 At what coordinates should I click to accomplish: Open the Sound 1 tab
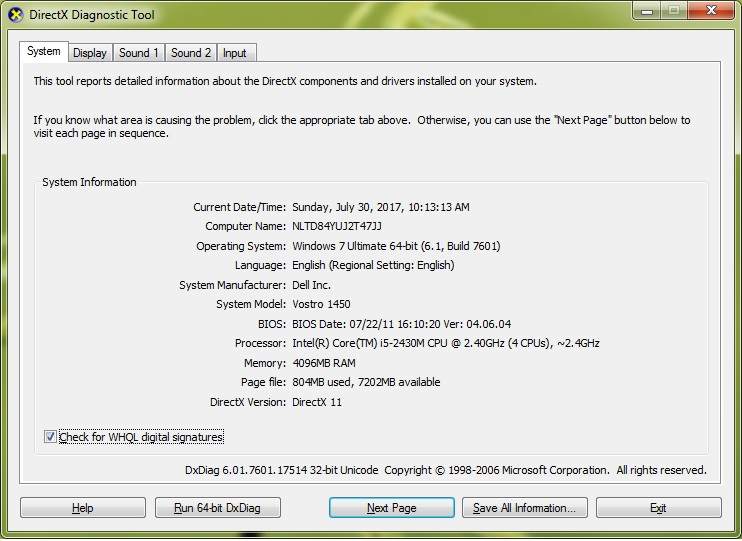point(139,53)
